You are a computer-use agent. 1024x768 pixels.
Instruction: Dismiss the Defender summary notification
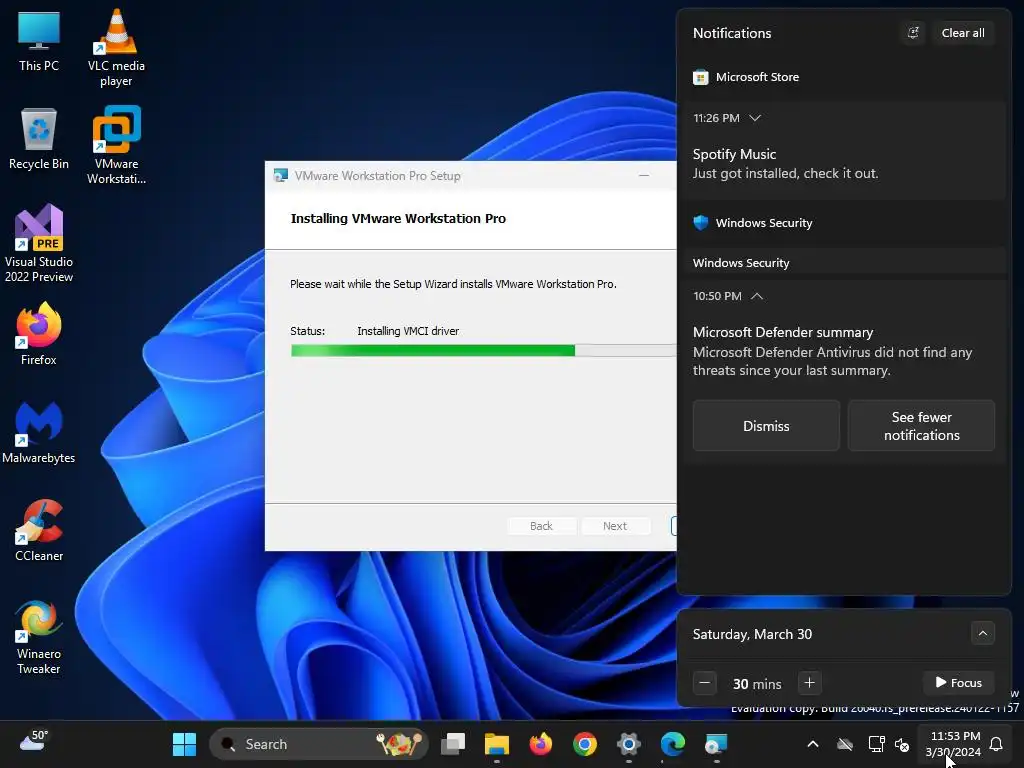tap(766, 426)
